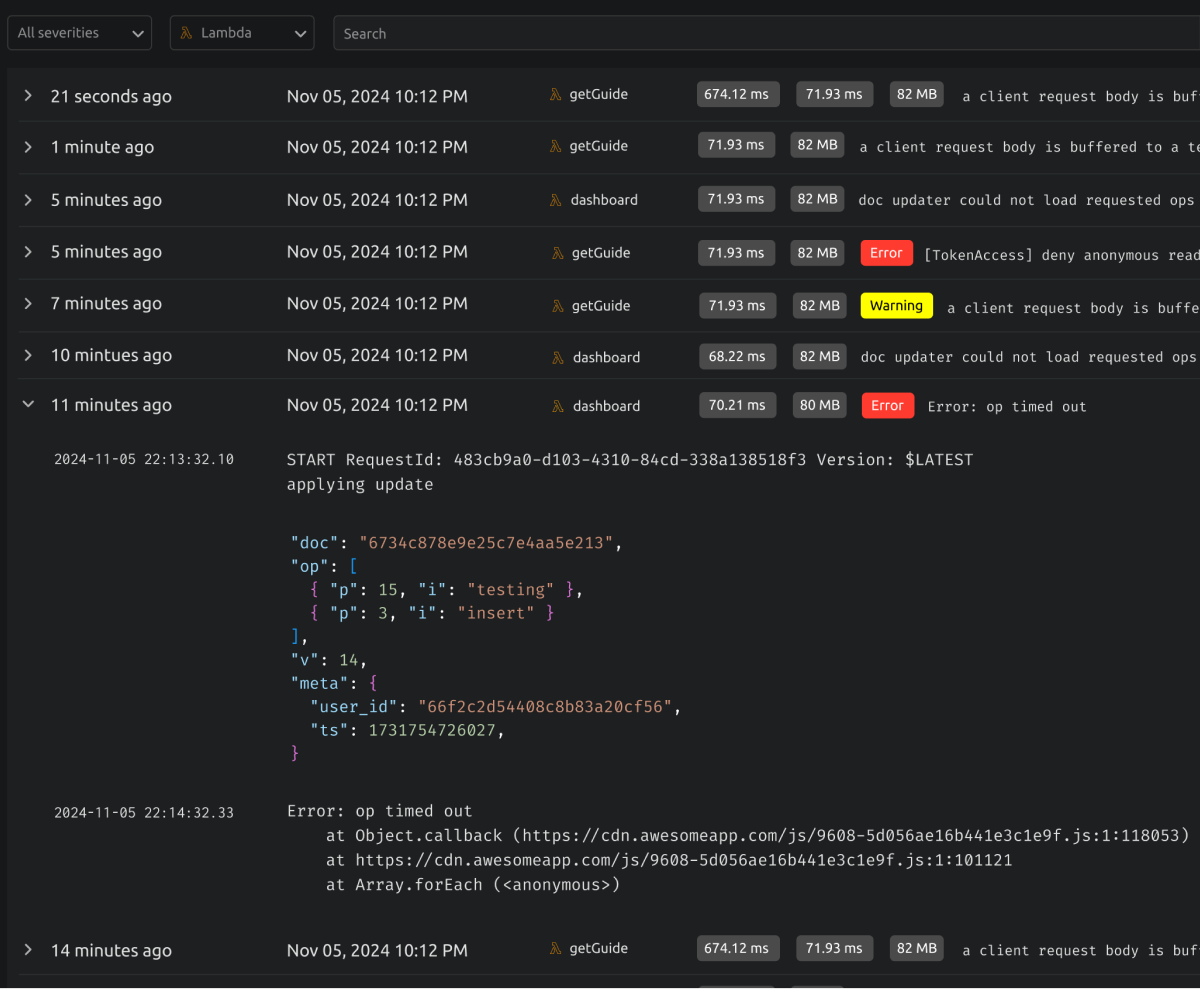Click the Error badge next to 'op timed out'
Viewport: 1200px width, 989px height.
(887, 405)
